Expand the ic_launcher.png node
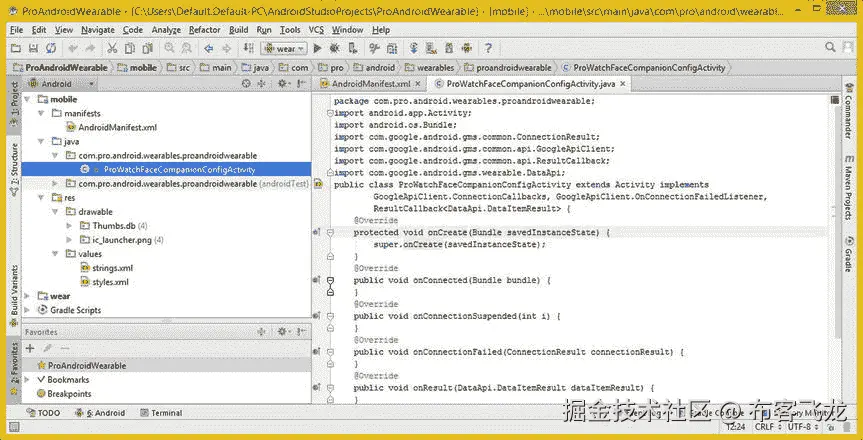 pos(69,240)
